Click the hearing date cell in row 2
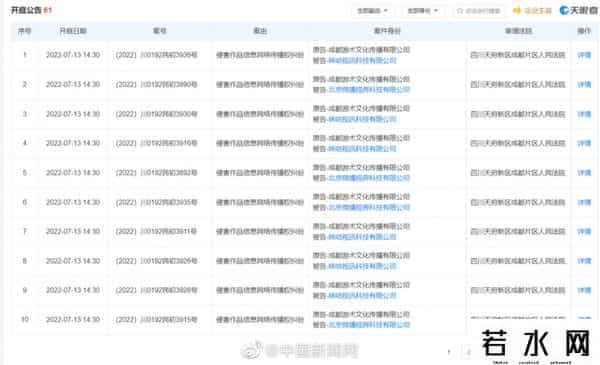Viewport: 600px width, 365px height. 73,85
